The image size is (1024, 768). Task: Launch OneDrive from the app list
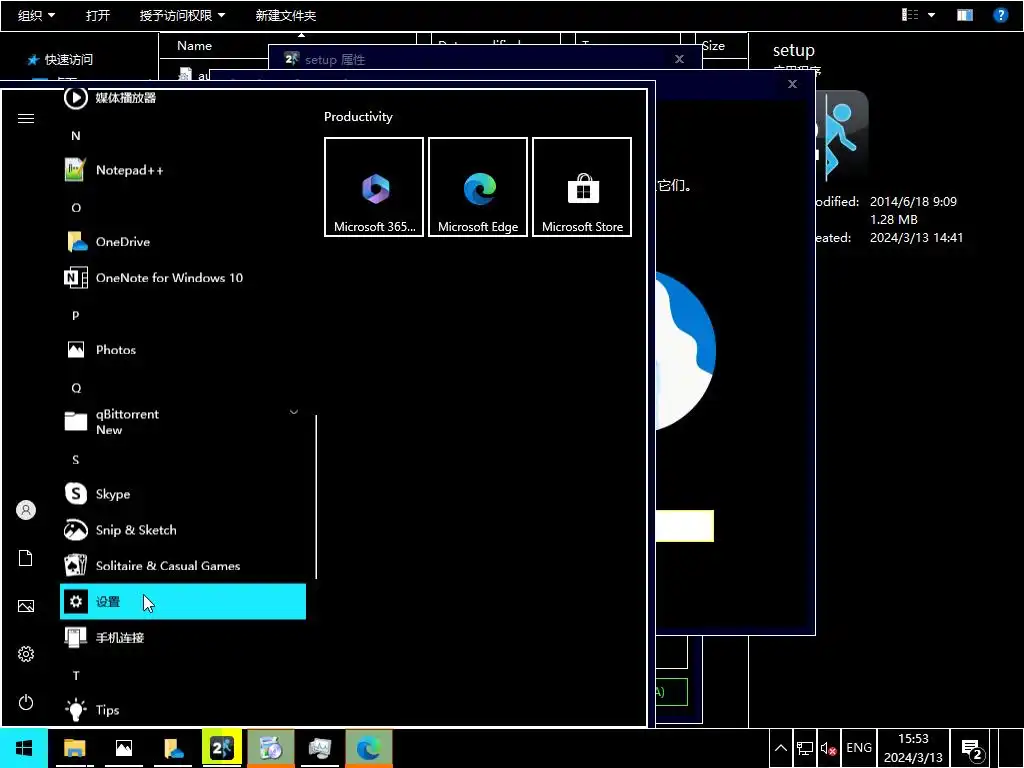coord(183,242)
